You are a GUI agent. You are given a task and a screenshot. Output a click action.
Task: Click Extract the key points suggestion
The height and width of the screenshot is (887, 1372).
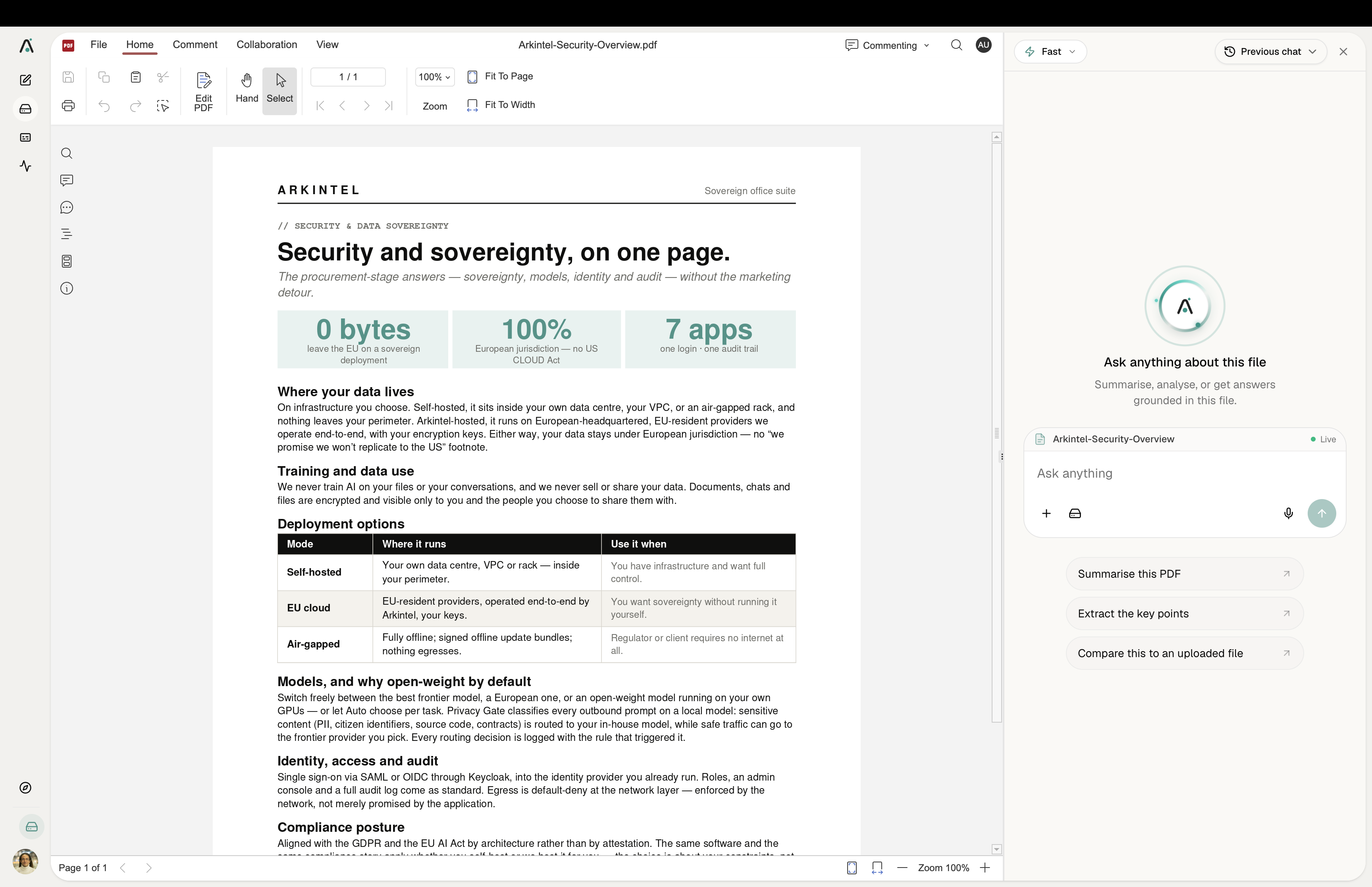(1184, 614)
